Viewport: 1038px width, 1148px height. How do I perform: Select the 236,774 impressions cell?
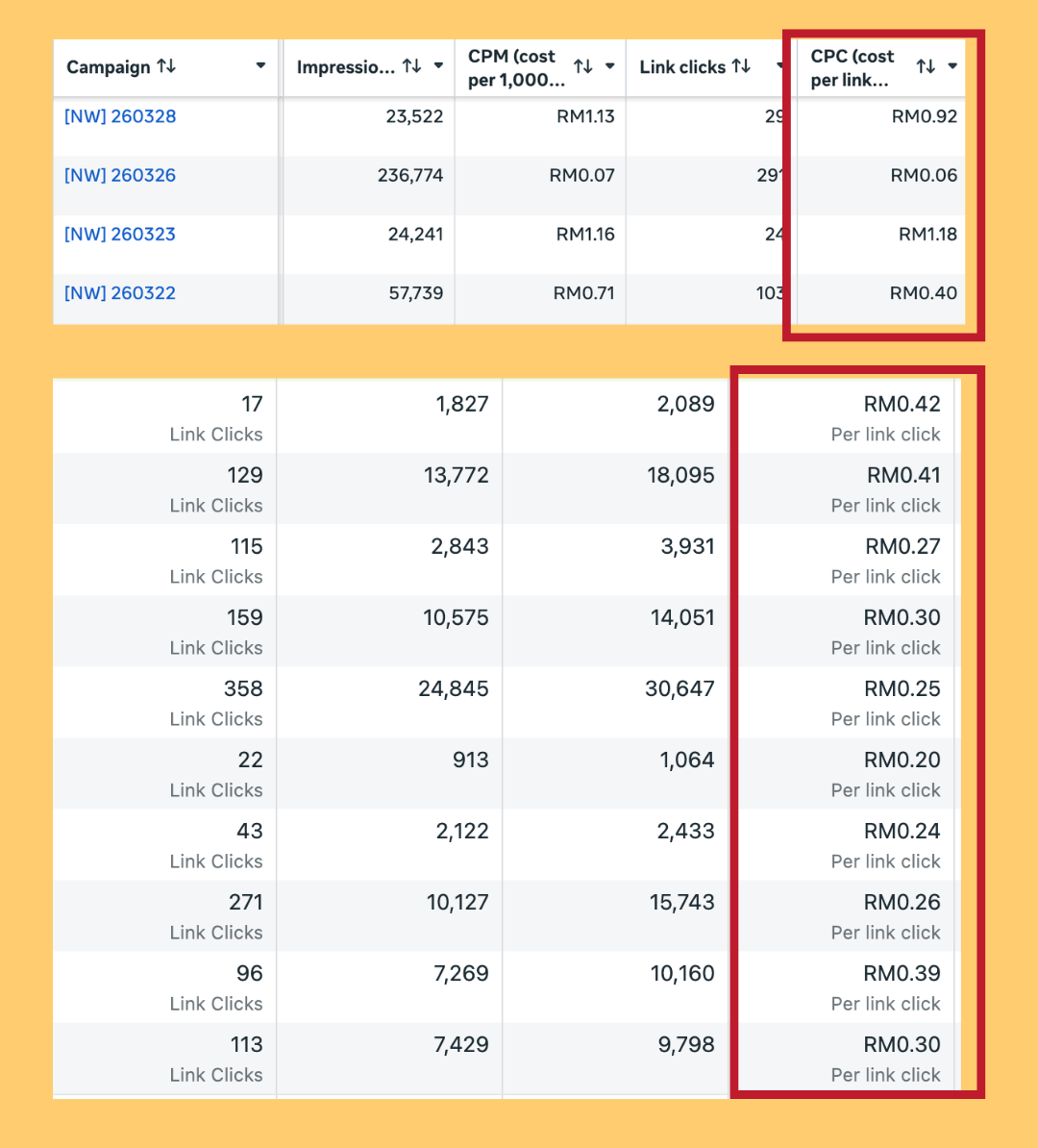[410, 175]
